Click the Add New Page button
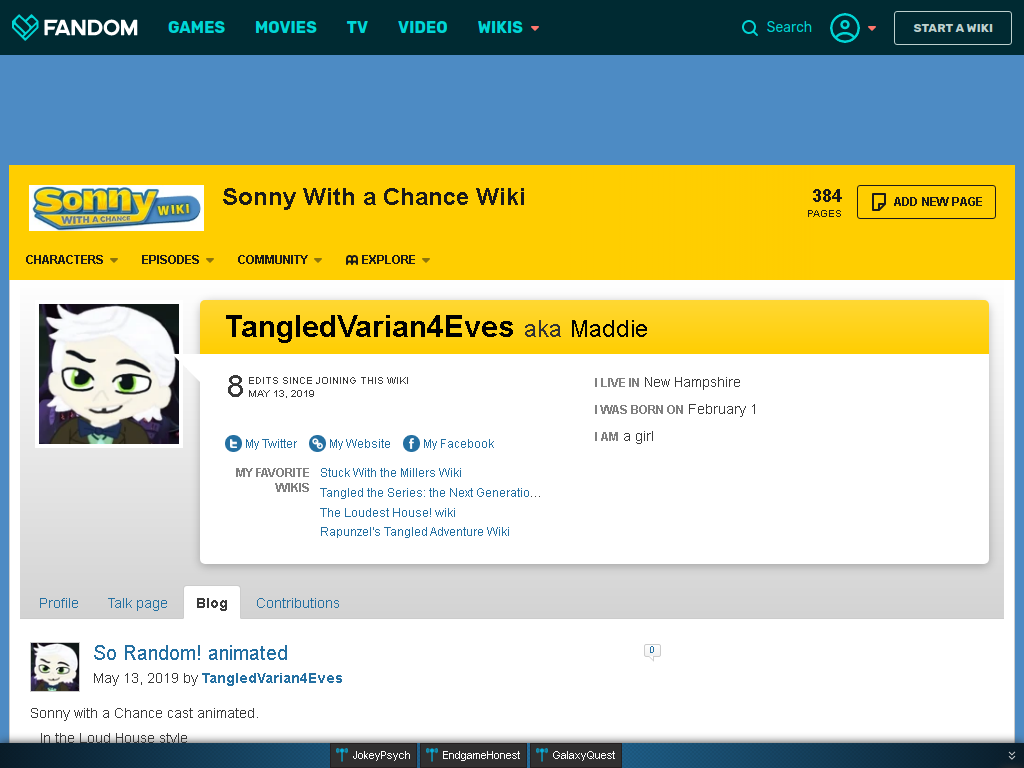 (x=926, y=202)
